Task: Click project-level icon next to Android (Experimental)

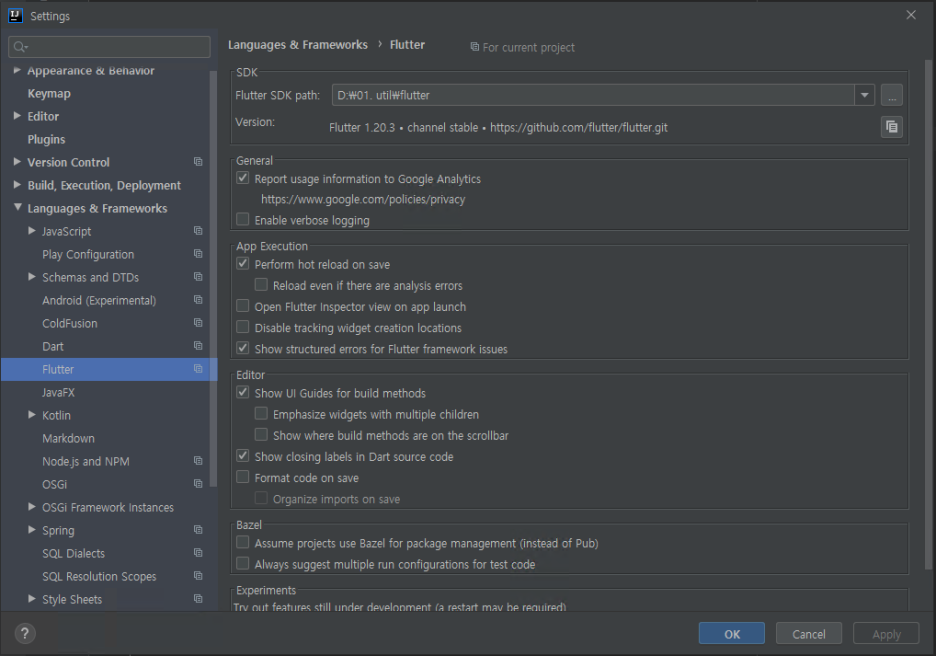Action: click(x=198, y=300)
